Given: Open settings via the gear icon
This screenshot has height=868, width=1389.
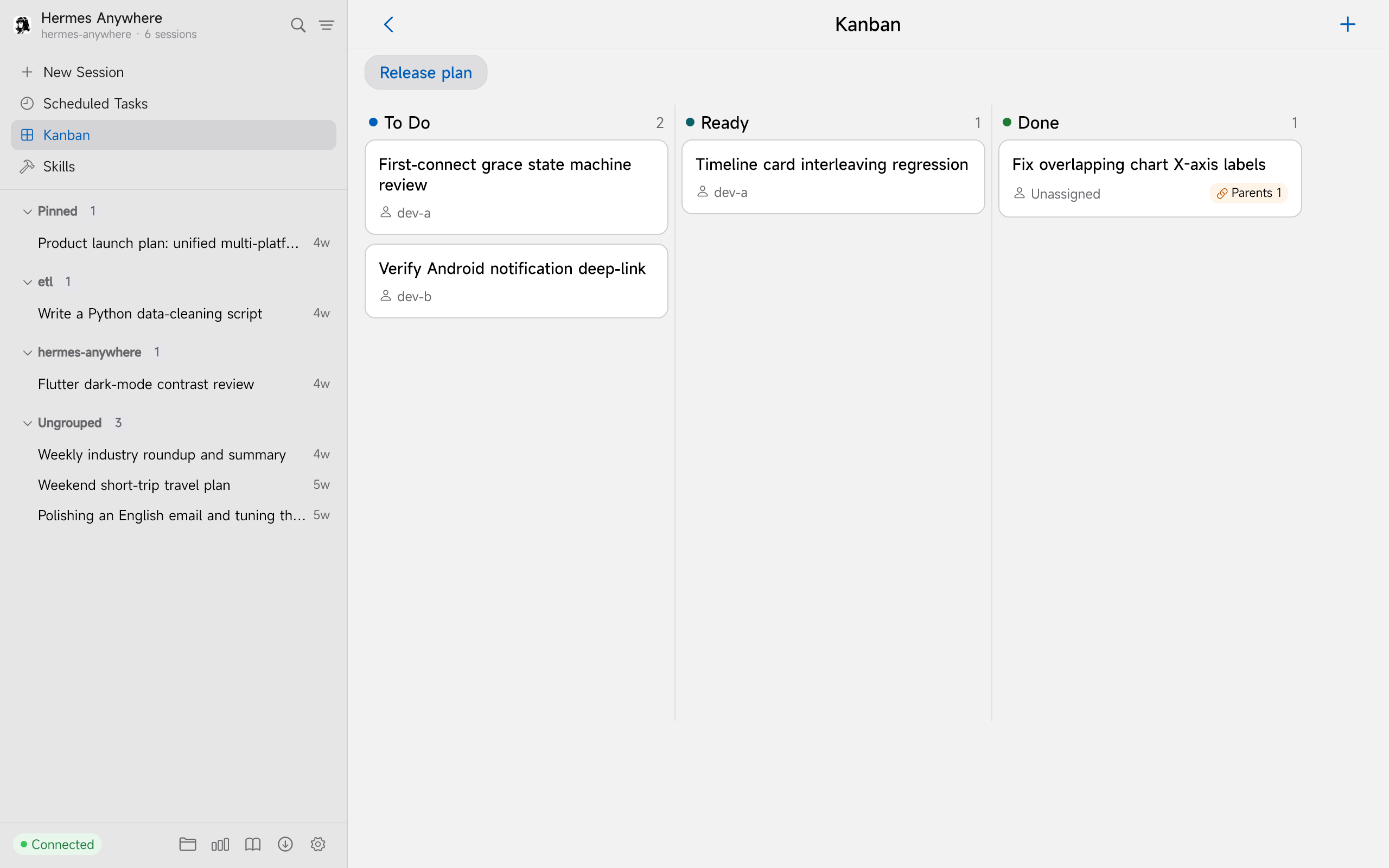Looking at the screenshot, I should click(318, 844).
